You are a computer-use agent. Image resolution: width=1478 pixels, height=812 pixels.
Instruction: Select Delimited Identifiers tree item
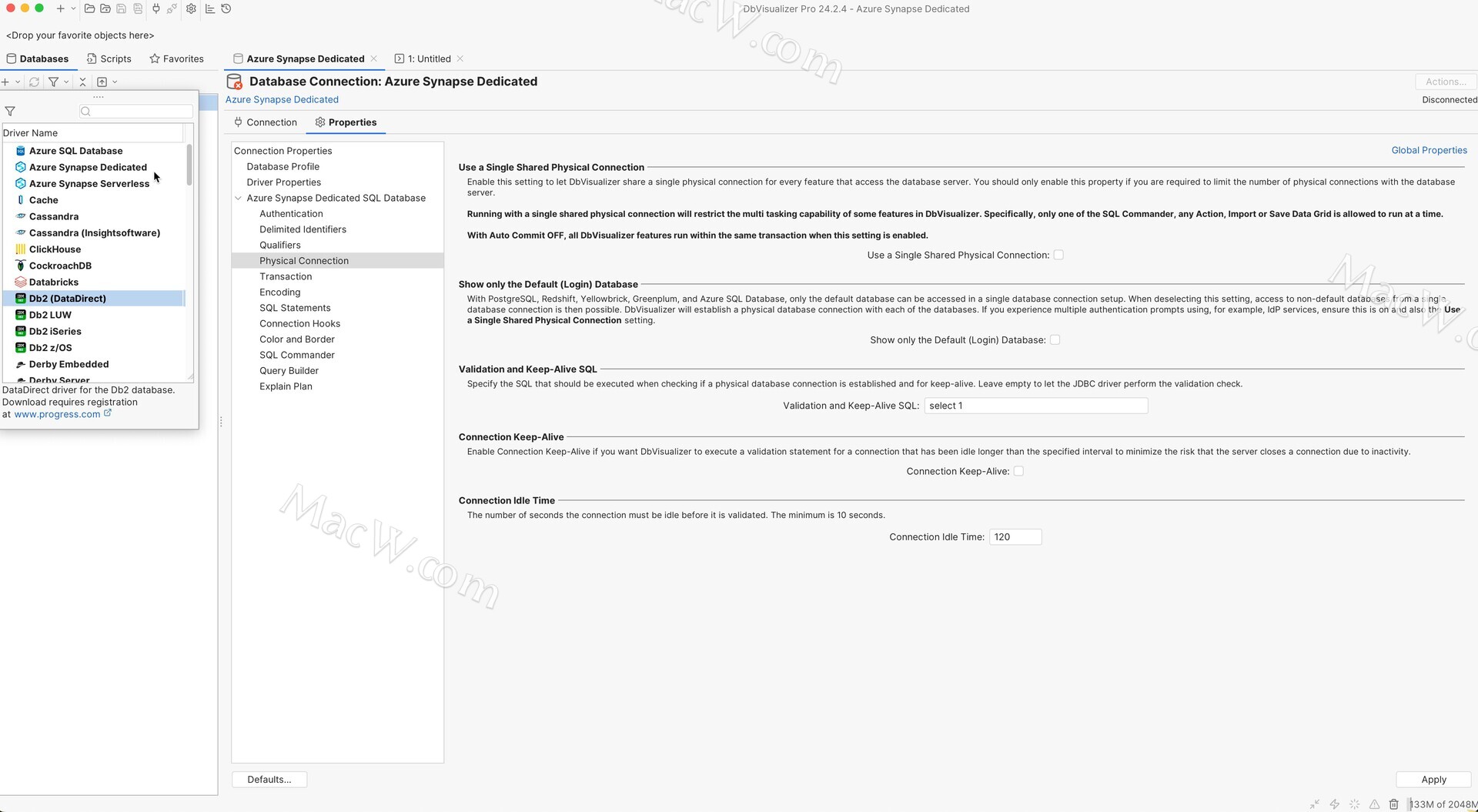pos(303,229)
